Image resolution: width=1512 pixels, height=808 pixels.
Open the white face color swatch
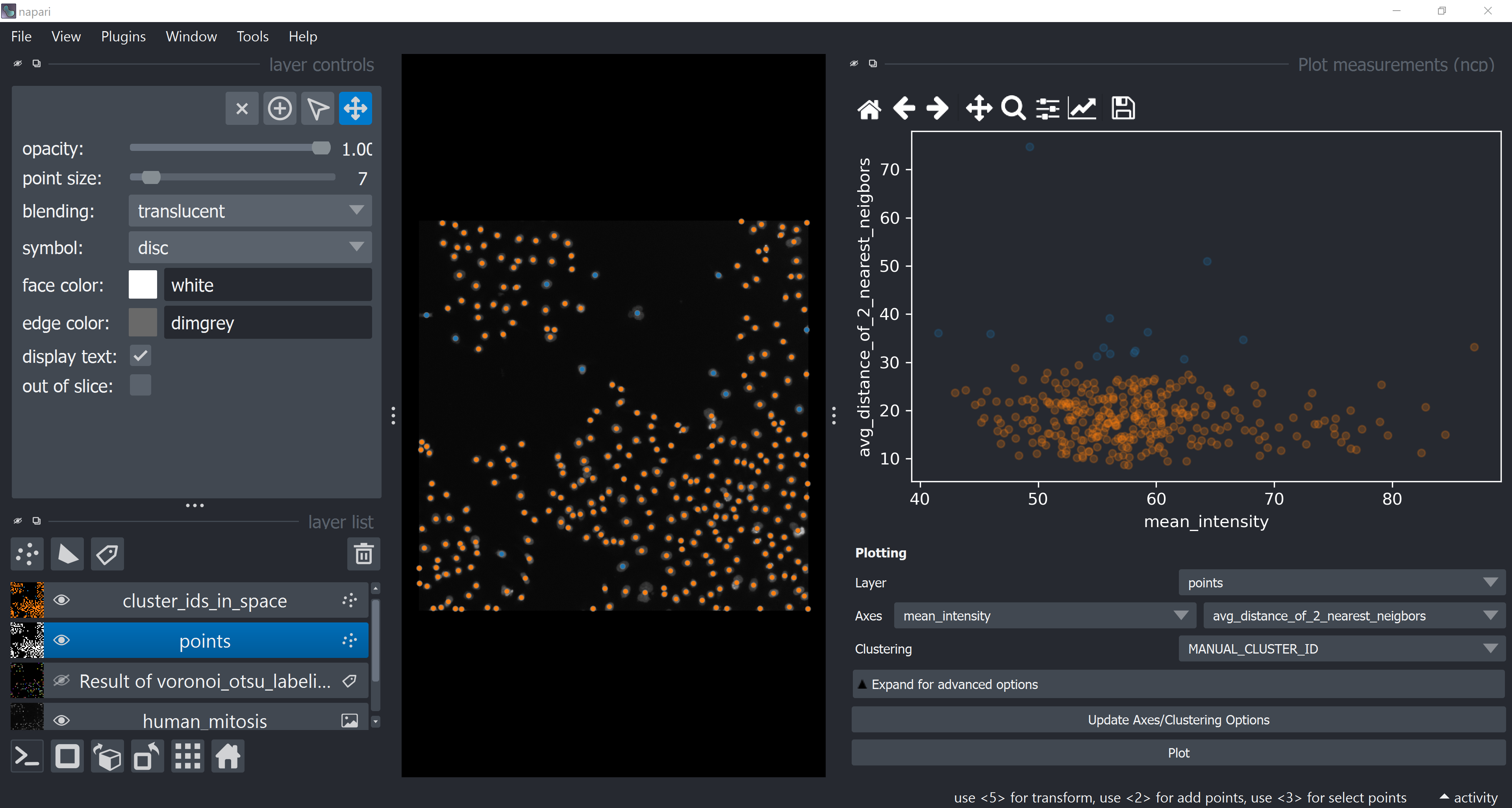(x=143, y=285)
